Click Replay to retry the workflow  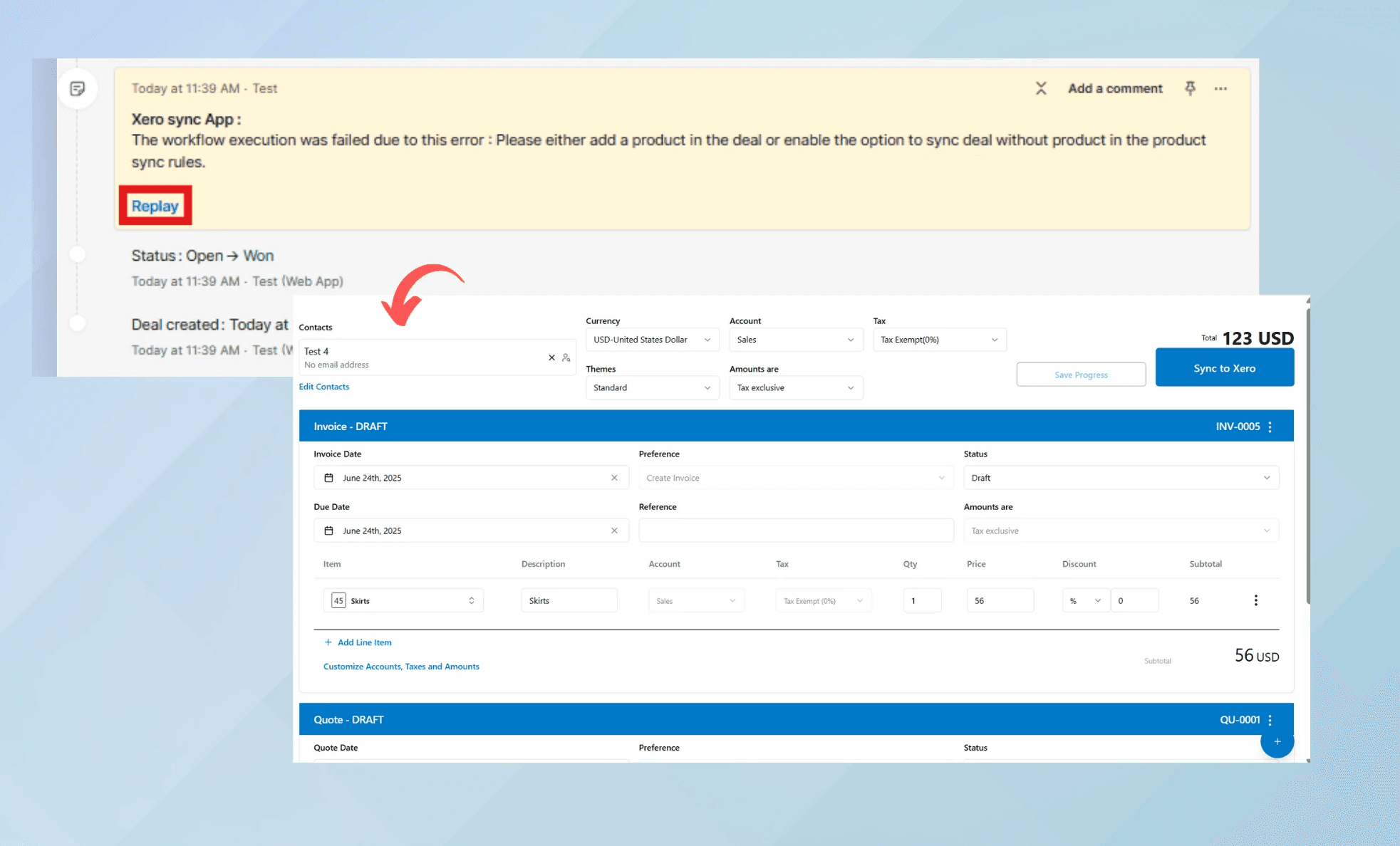coord(155,206)
